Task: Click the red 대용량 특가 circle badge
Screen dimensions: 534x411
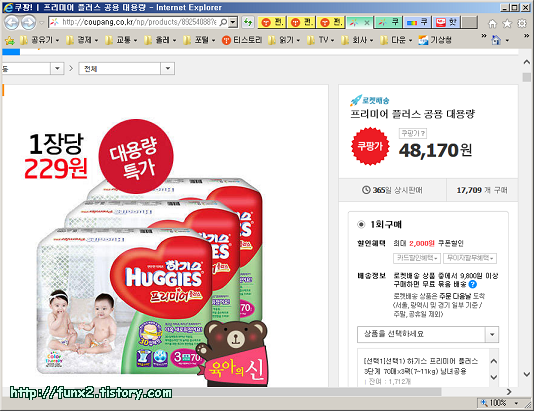Action: click(136, 156)
